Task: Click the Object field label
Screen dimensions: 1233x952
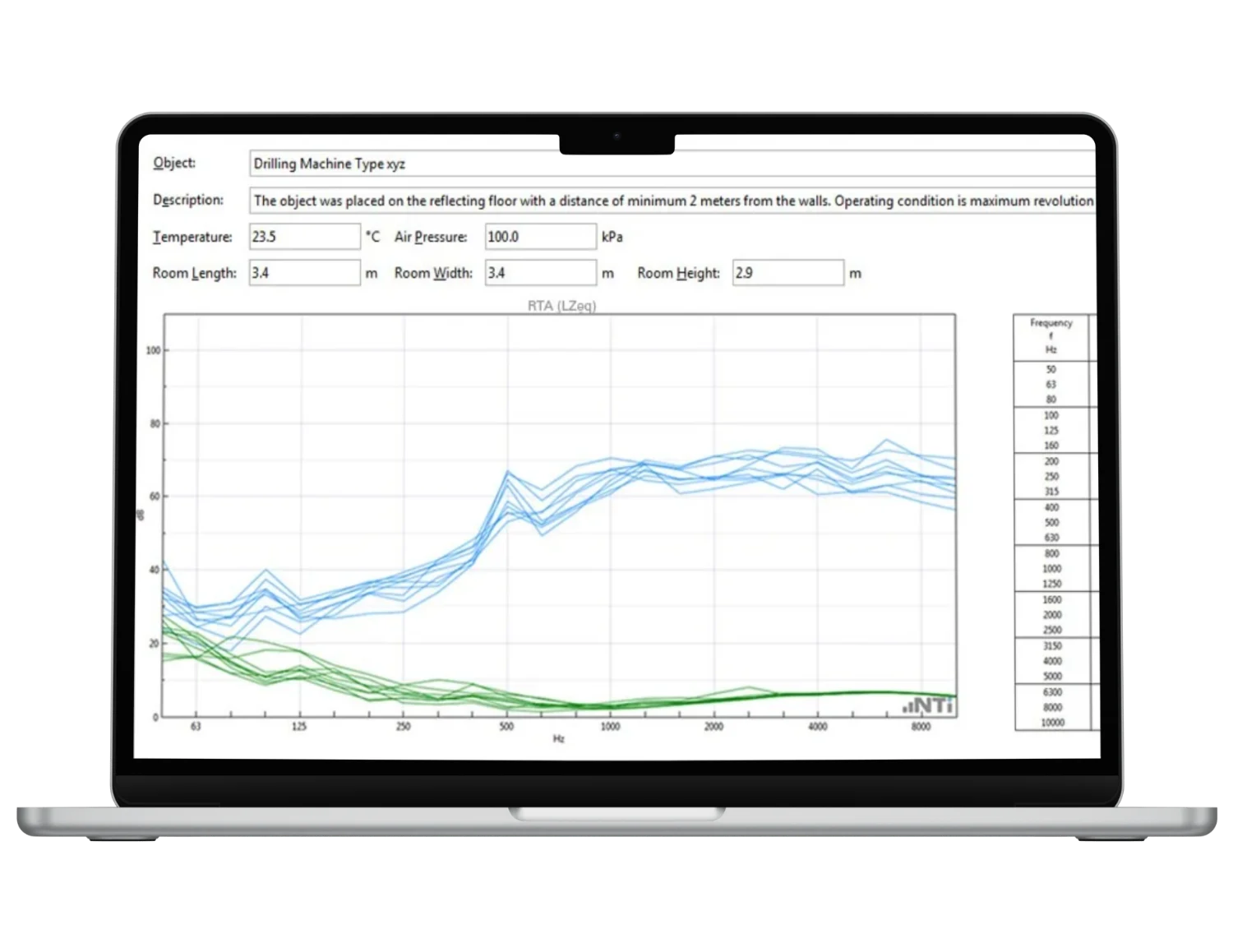Action: pos(174,163)
